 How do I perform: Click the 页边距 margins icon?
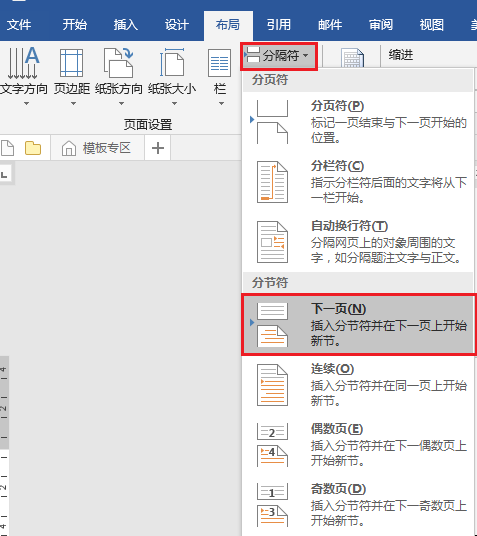71,63
